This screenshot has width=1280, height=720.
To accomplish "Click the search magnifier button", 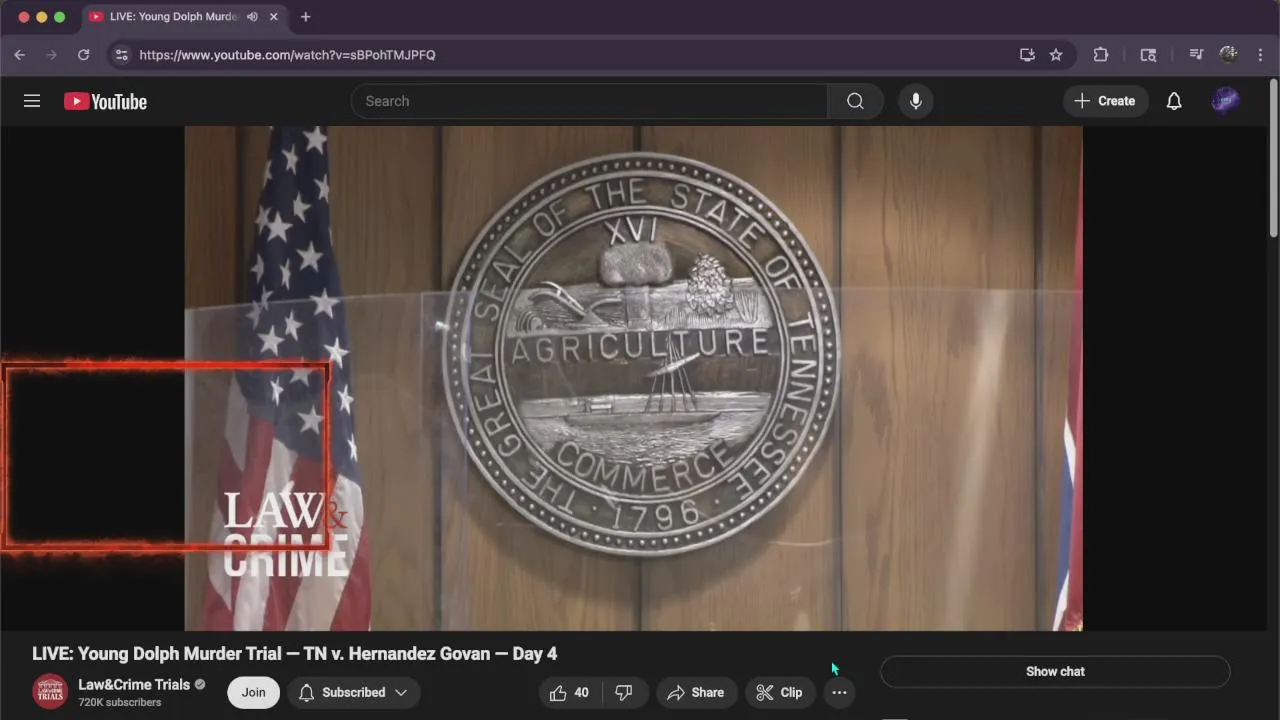I will (855, 101).
